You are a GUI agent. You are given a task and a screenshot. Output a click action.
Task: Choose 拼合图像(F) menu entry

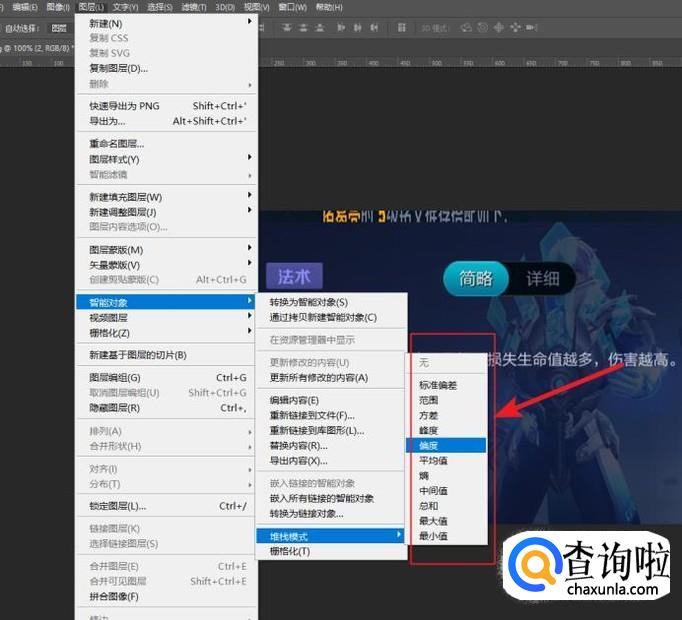pos(166,597)
